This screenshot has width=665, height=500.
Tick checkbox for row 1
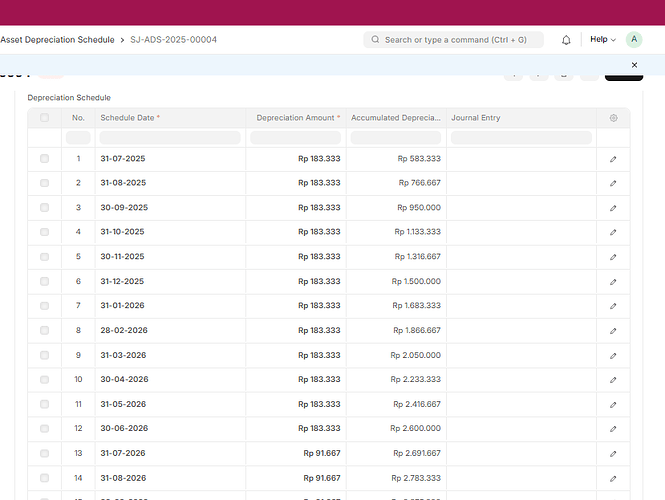45,158
